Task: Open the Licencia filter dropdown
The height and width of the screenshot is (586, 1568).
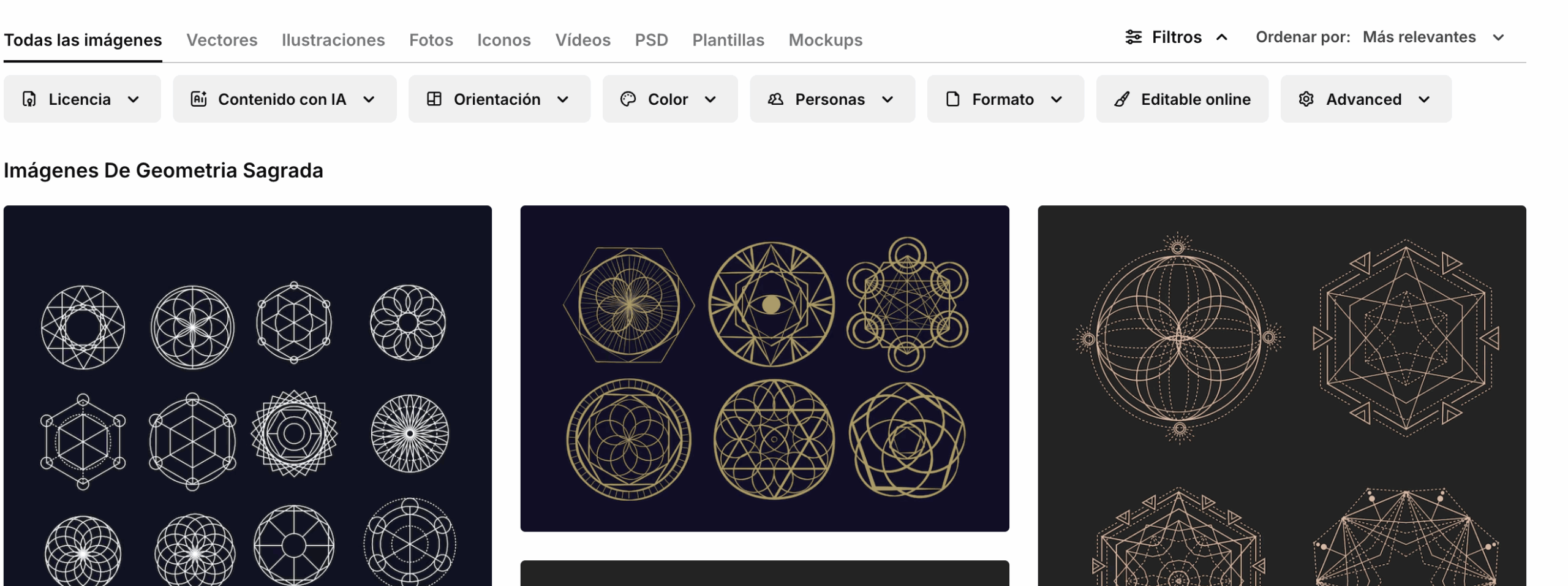Action: click(82, 99)
